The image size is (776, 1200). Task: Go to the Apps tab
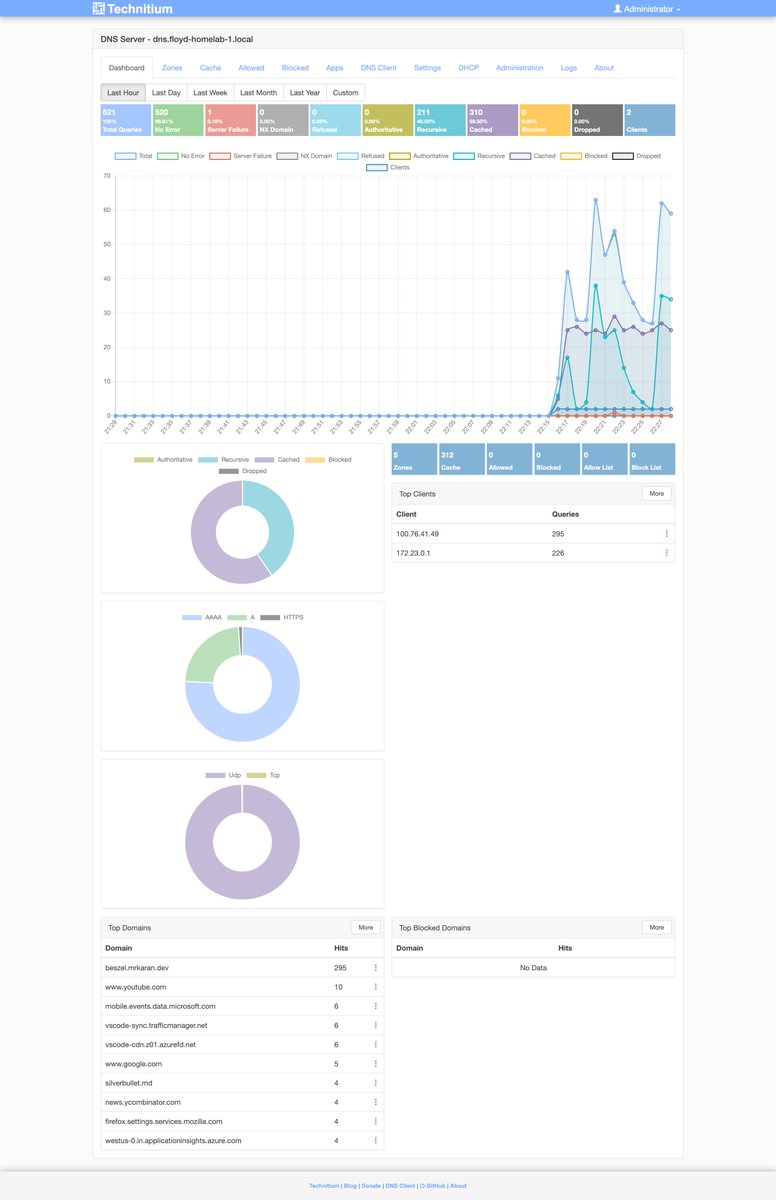click(x=334, y=68)
